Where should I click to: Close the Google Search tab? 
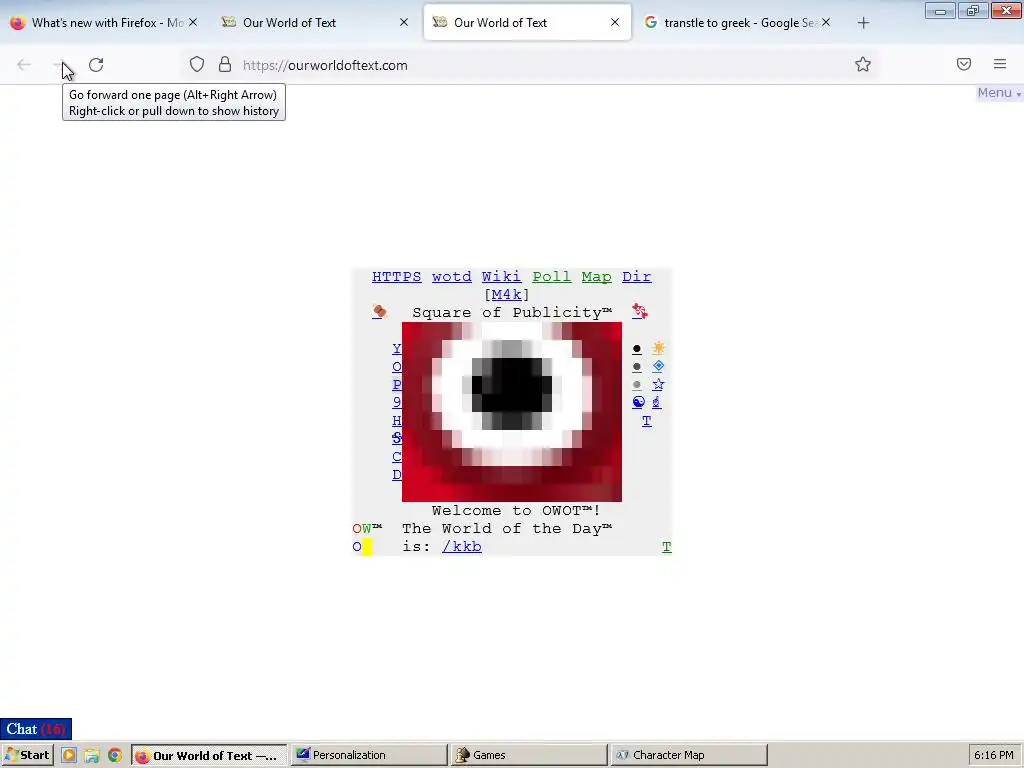pos(826,22)
